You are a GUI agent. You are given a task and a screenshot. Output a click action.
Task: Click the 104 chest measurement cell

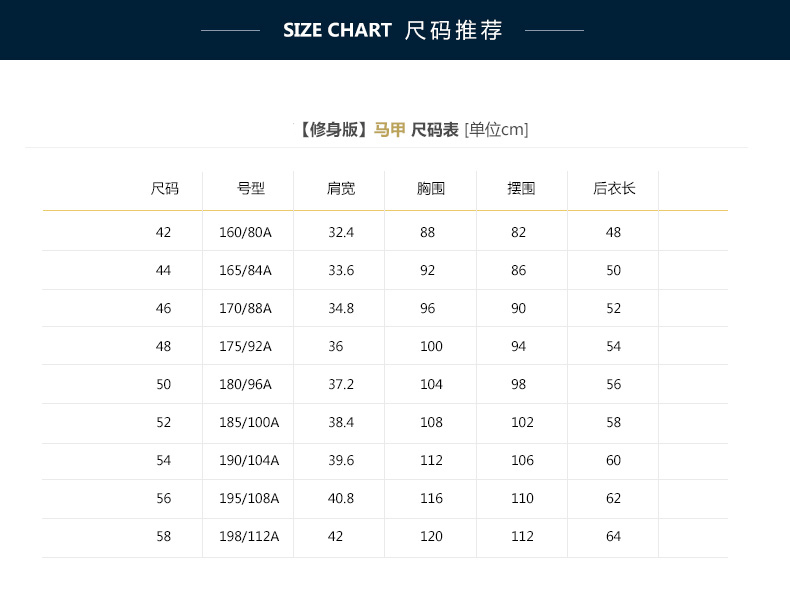click(431, 384)
